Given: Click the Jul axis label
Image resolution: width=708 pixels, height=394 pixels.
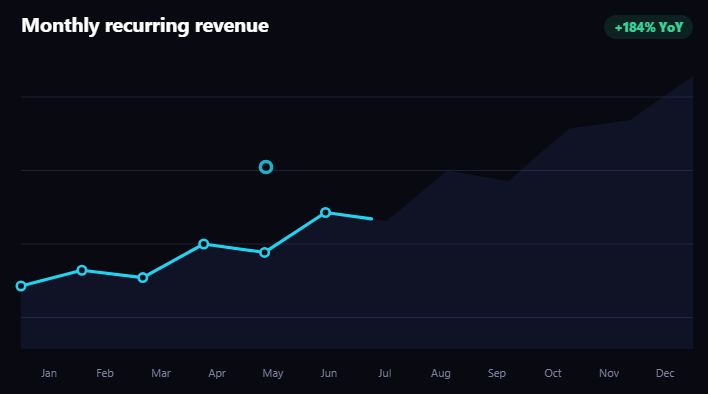Looking at the screenshot, I should pos(385,373).
